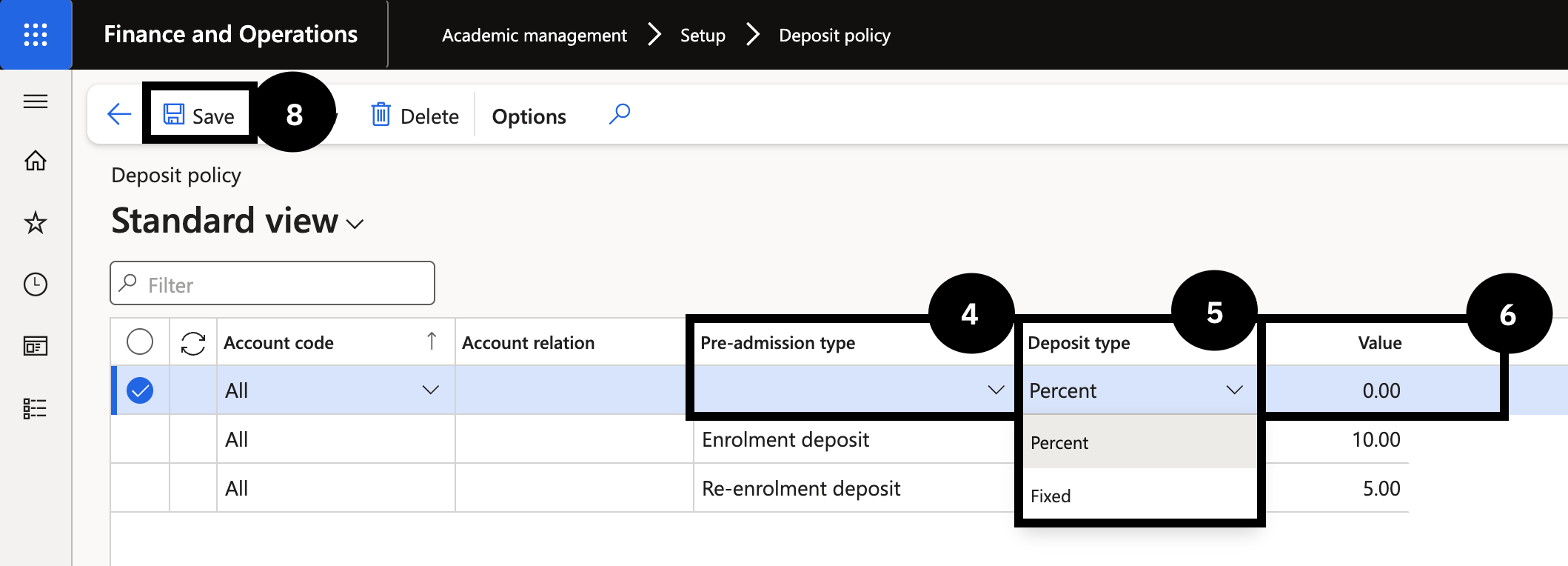
Task: Click Finance and Operations title
Action: pos(231,34)
